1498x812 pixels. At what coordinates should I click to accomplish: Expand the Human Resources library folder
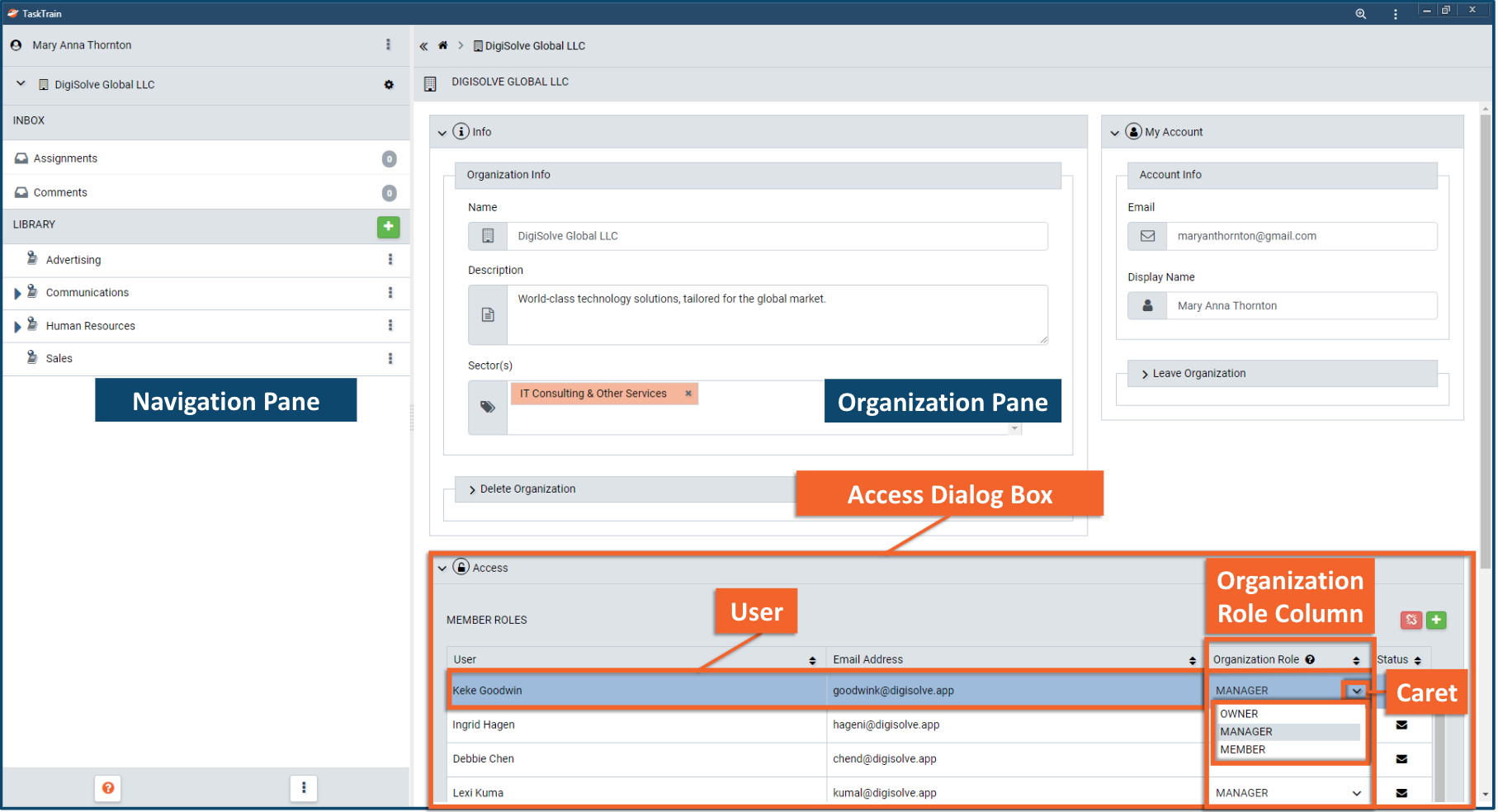click(x=17, y=327)
